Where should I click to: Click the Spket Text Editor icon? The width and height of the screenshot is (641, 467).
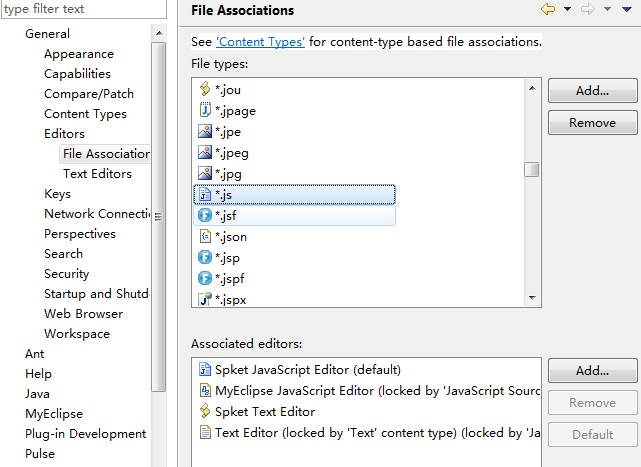206,411
